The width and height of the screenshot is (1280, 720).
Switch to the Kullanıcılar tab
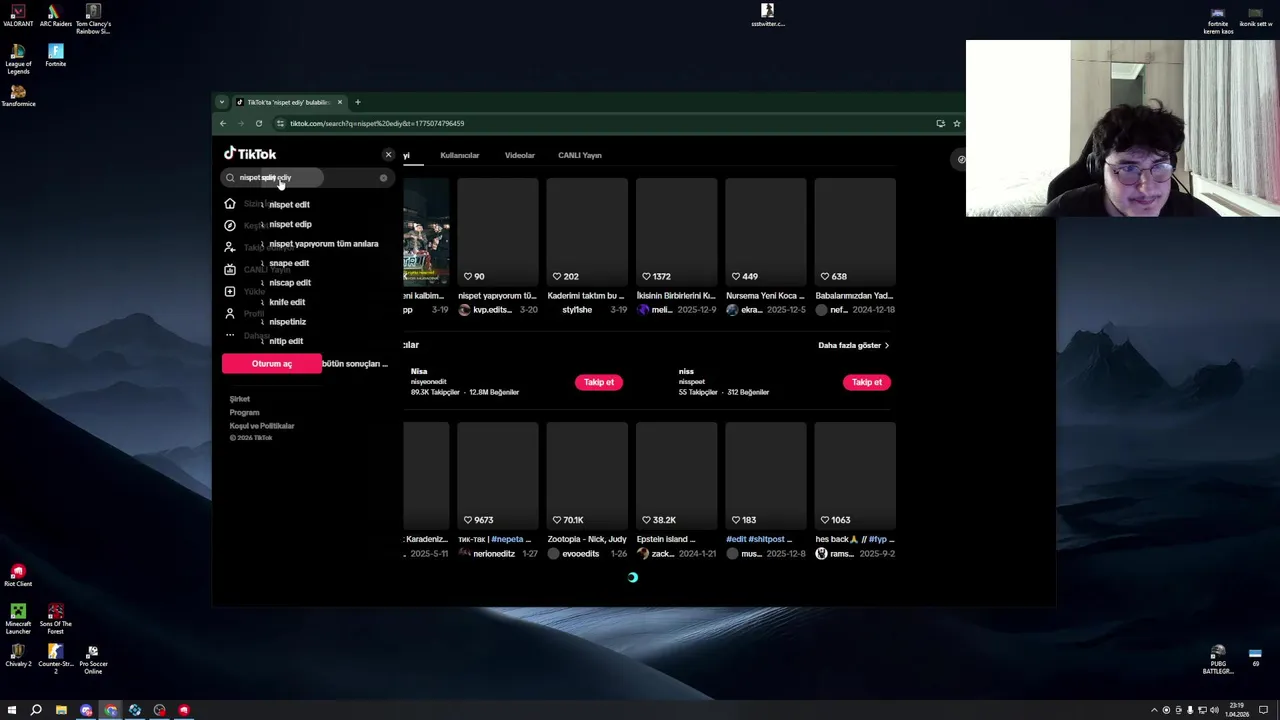[460, 155]
